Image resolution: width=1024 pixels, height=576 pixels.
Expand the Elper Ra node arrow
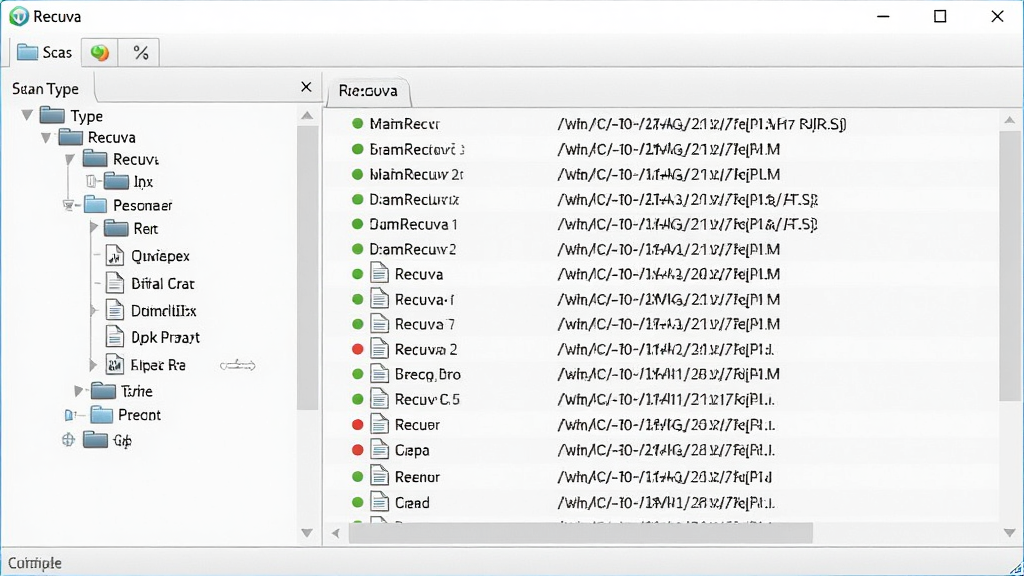coord(93,364)
